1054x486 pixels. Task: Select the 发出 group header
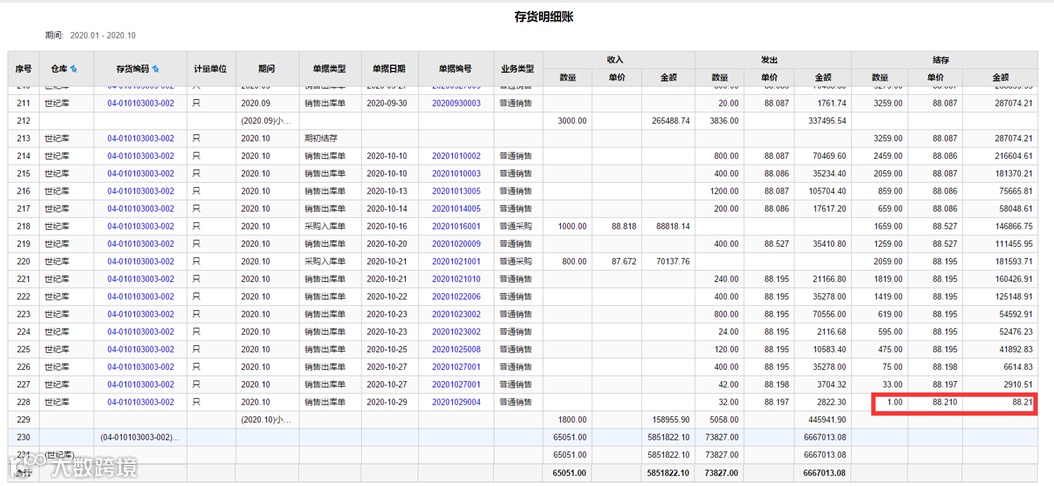point(773,60)
